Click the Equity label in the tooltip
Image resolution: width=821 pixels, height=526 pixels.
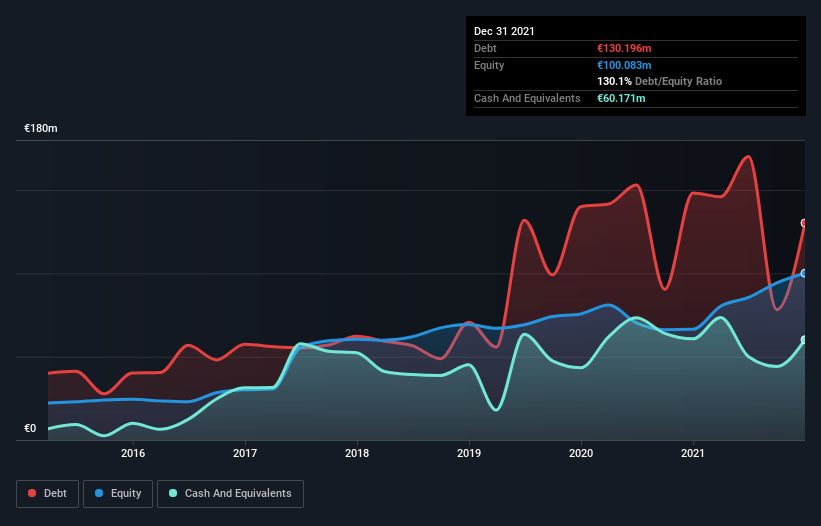[489, 65]
